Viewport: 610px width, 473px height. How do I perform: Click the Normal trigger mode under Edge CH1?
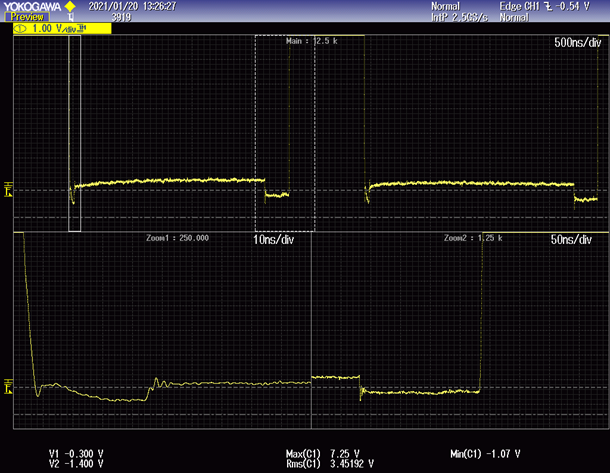(514, 17)
